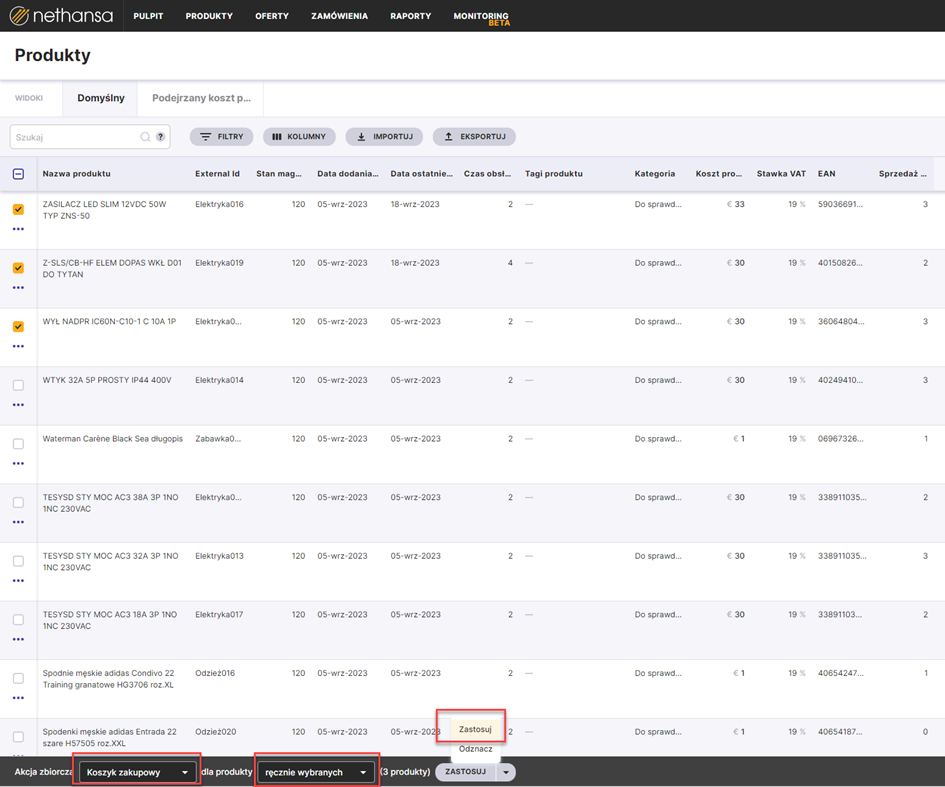Screen dimensions: 945x787
Task: Open the search help question mark
Action: tap(160, 137)
